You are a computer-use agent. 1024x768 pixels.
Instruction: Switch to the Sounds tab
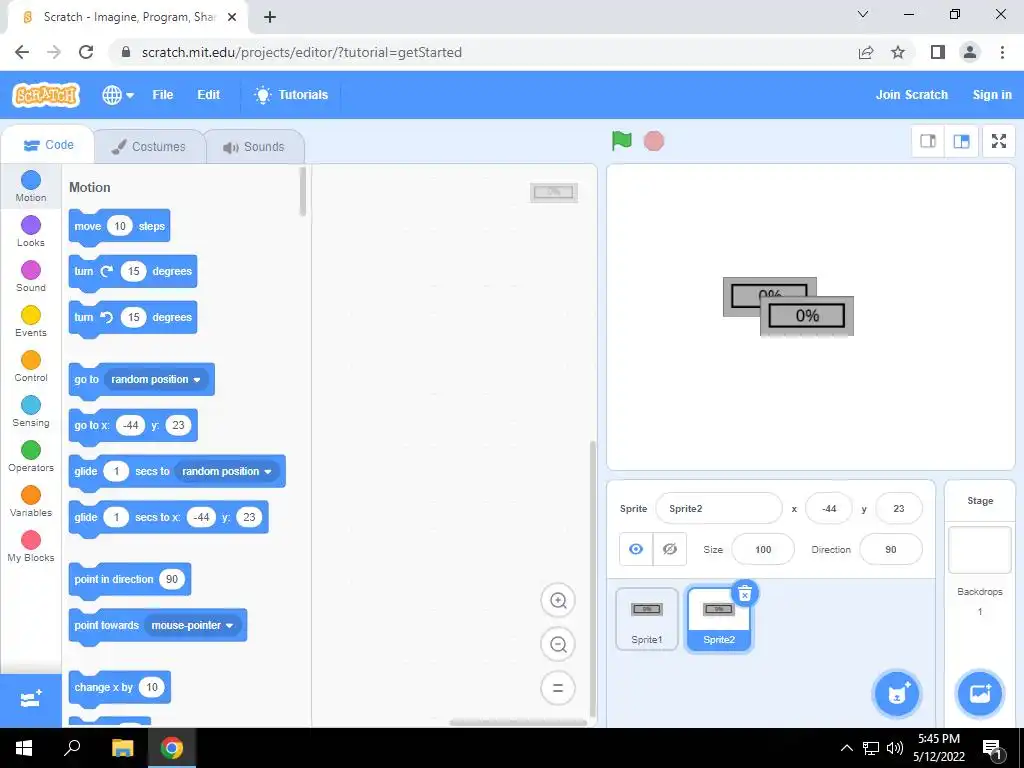click(x=254, y=146)
